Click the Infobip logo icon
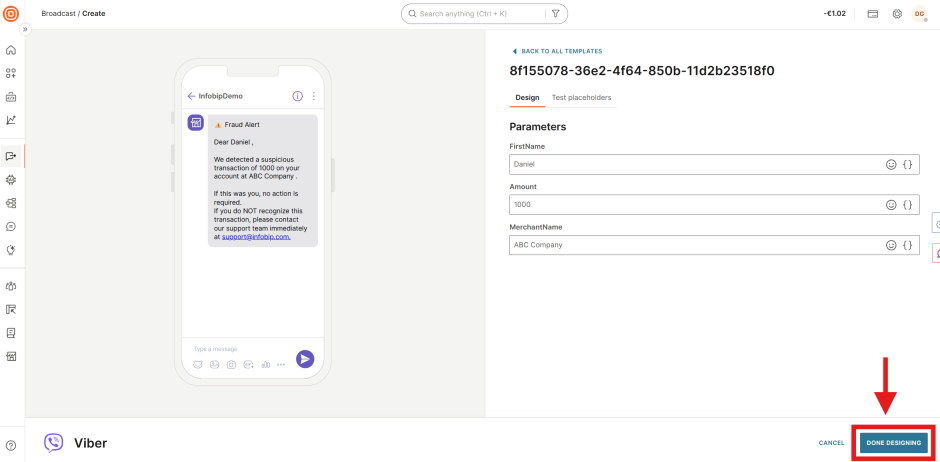 (11, 13)
